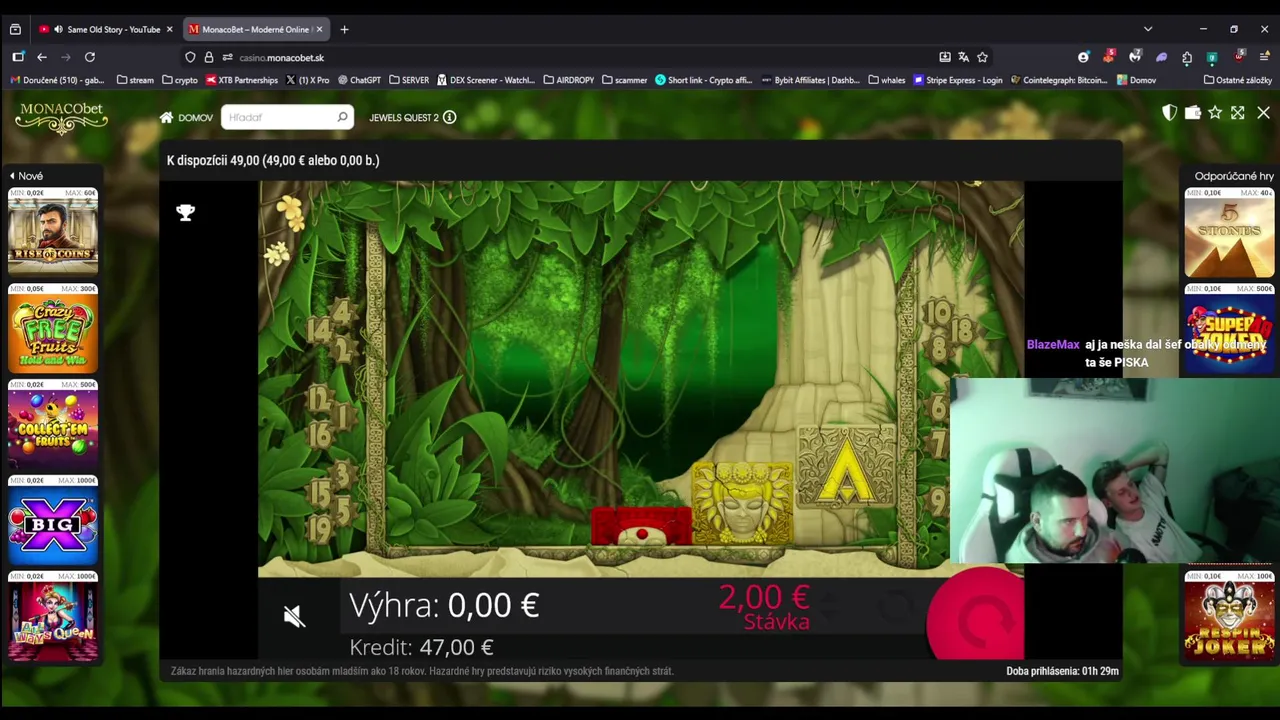Open browser sidebar panel icon
The image size is (1280, 720).
point(18,57)
